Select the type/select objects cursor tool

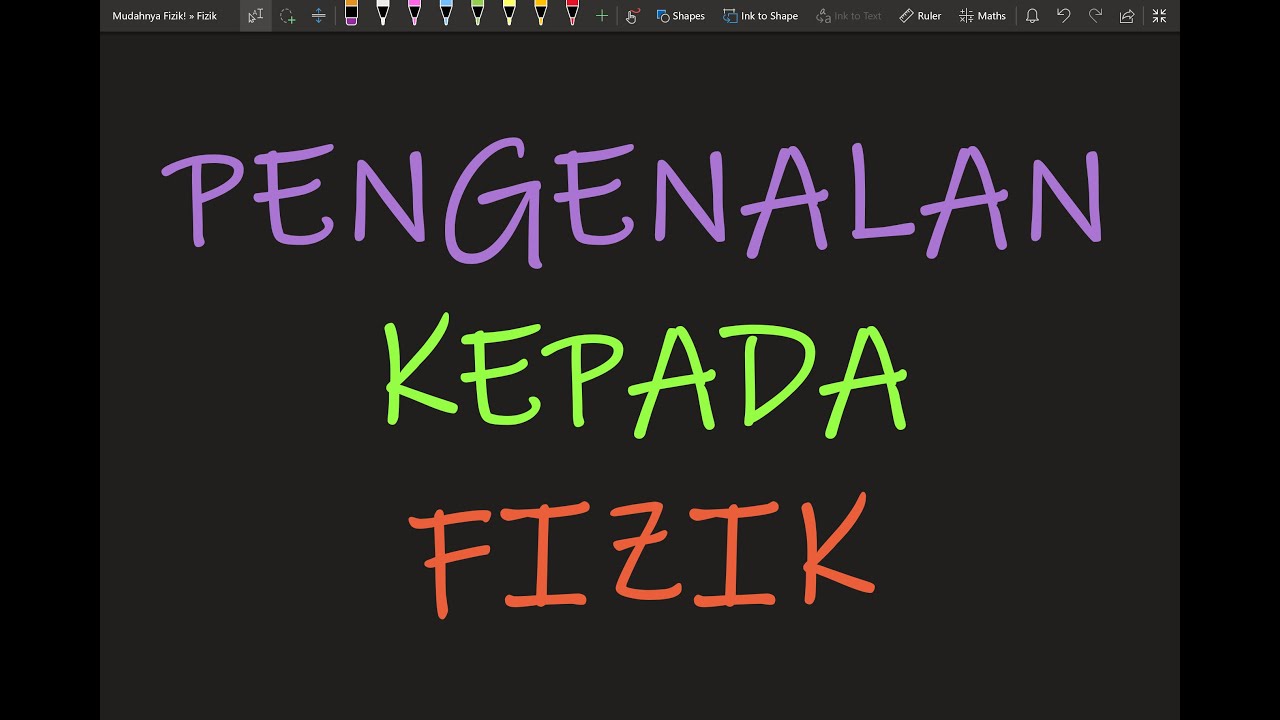tap(255, 16)
